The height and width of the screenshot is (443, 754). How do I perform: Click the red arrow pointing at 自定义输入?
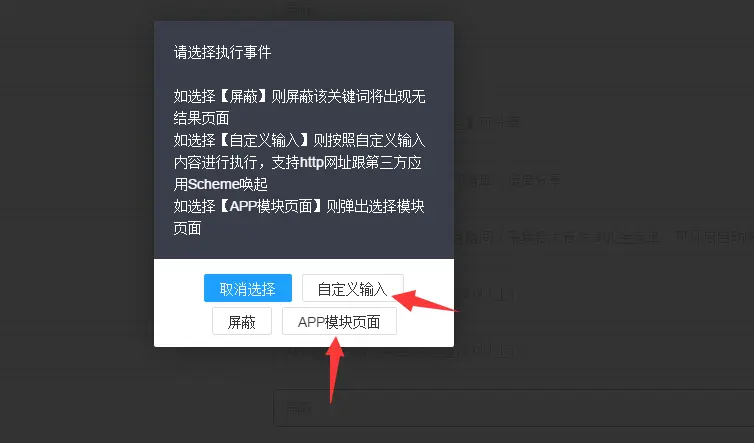[423, 300]
